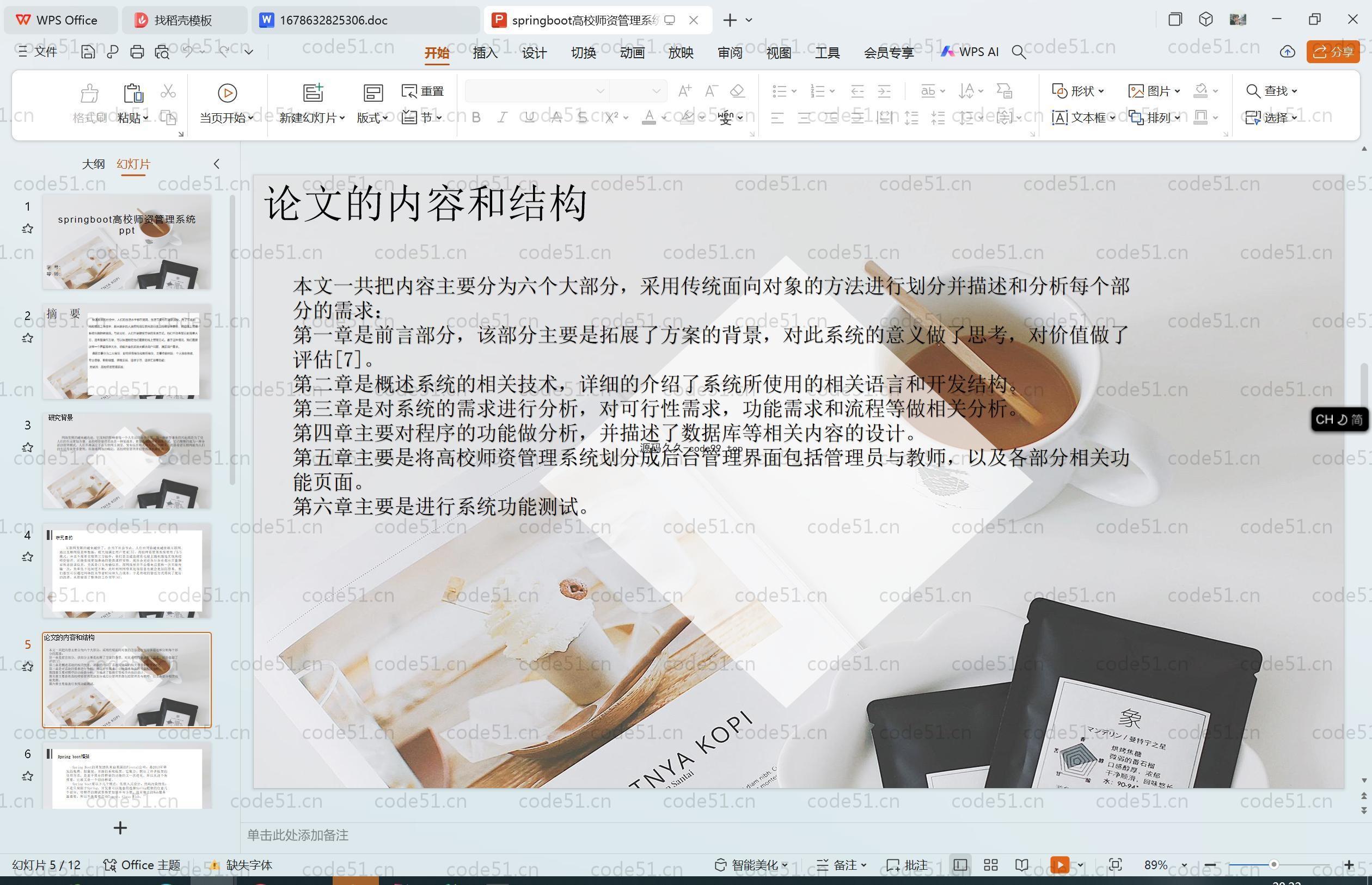Viewport: 1372px width, 885px height.
Task: Click the Save icon in quick toolbar
Action: click(88, 52)
